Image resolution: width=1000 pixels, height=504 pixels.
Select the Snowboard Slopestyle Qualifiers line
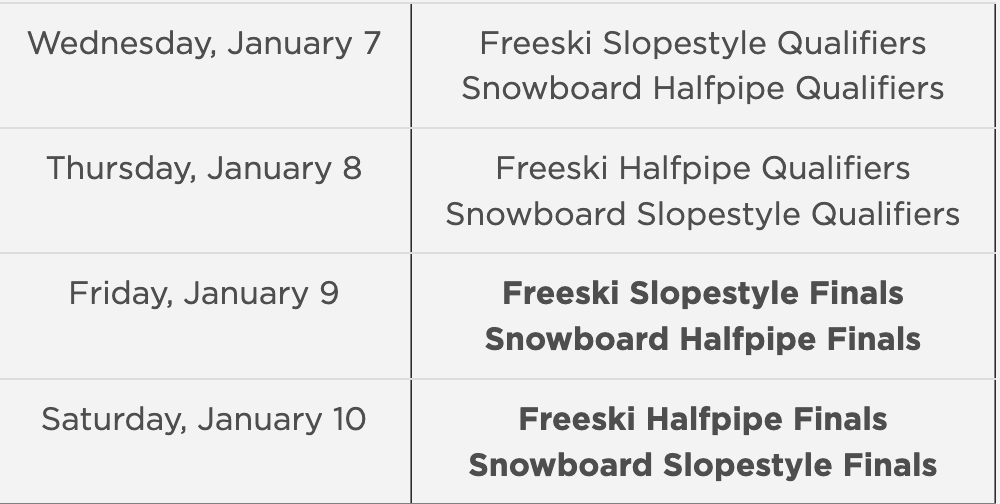click(702, 214)
